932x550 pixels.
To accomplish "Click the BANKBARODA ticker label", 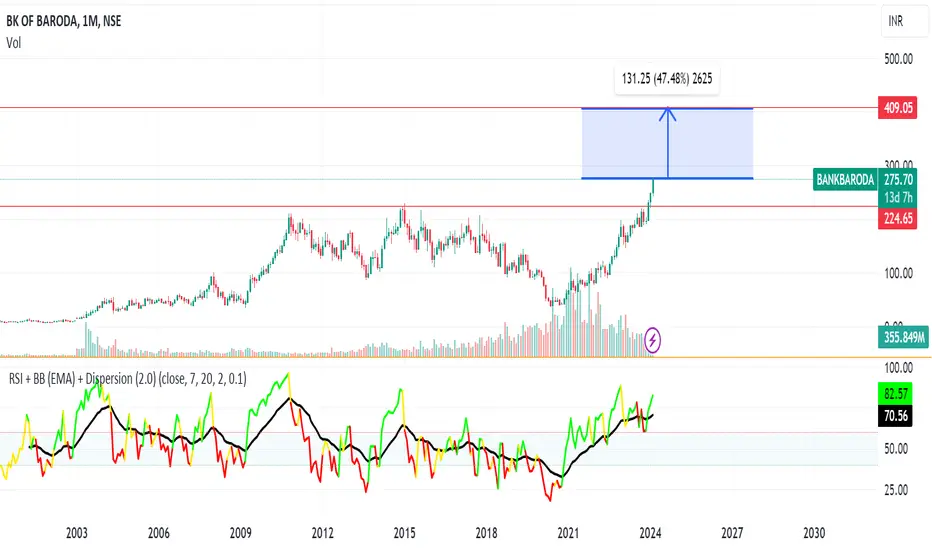I will tap(845, 180).
